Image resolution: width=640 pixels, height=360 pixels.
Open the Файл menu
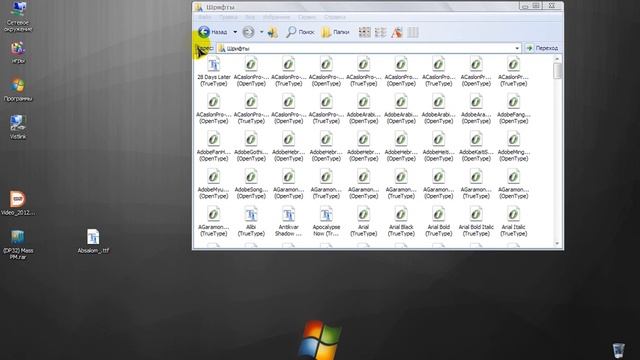coord(205,17)
